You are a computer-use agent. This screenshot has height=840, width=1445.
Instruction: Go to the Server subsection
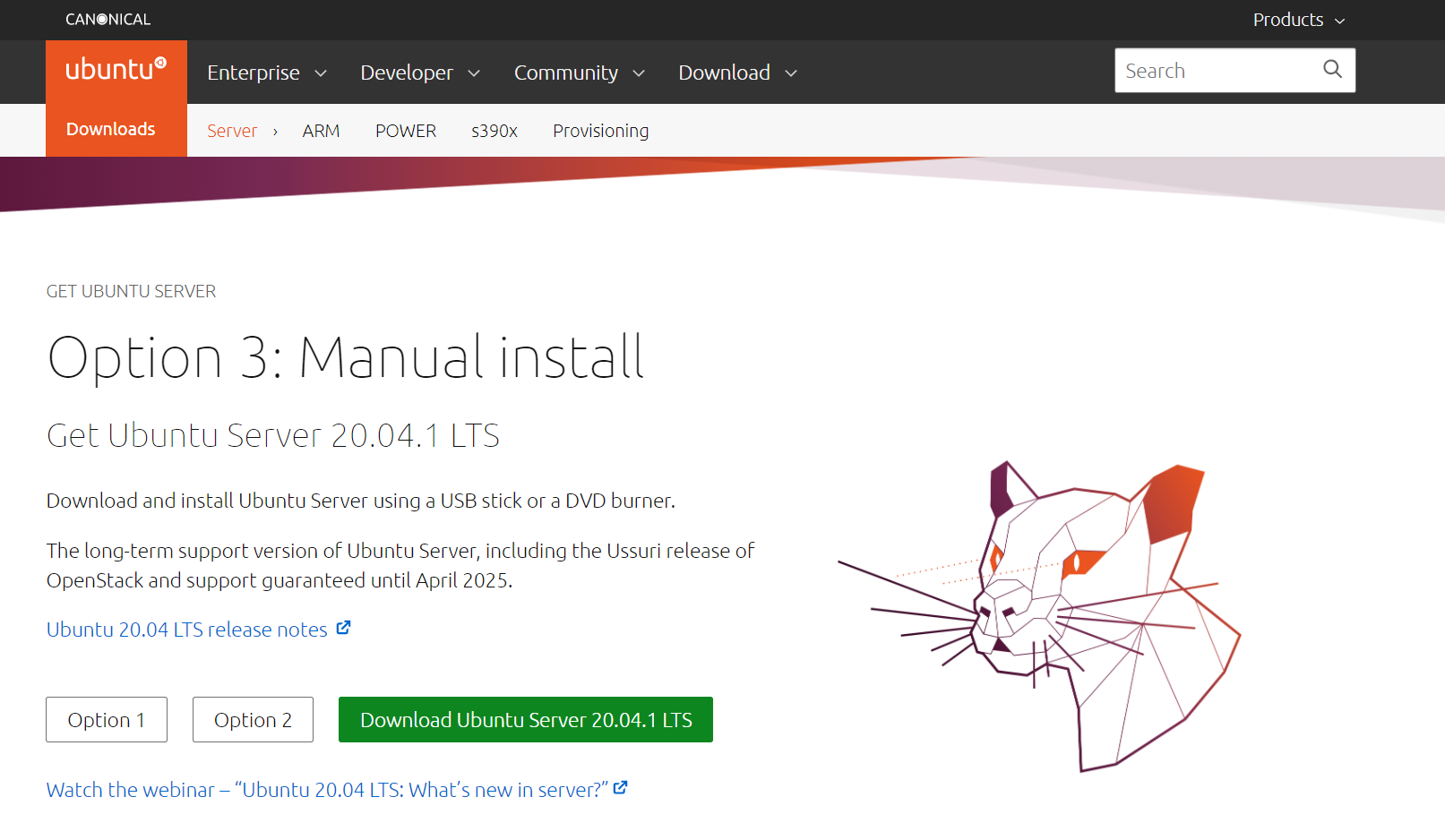coord(232,131)
